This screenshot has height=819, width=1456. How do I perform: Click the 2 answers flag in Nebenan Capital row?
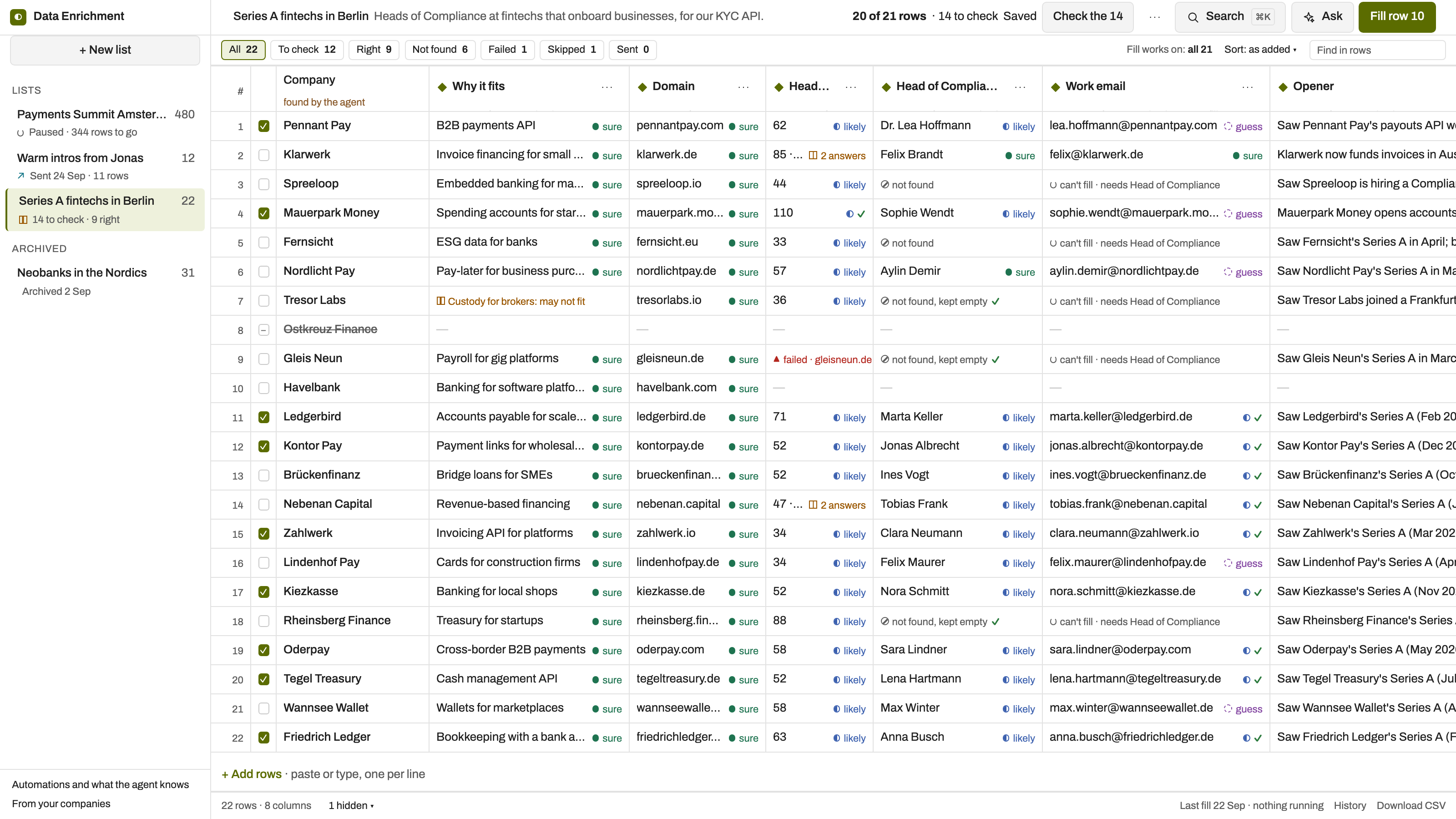click(837, 506)
